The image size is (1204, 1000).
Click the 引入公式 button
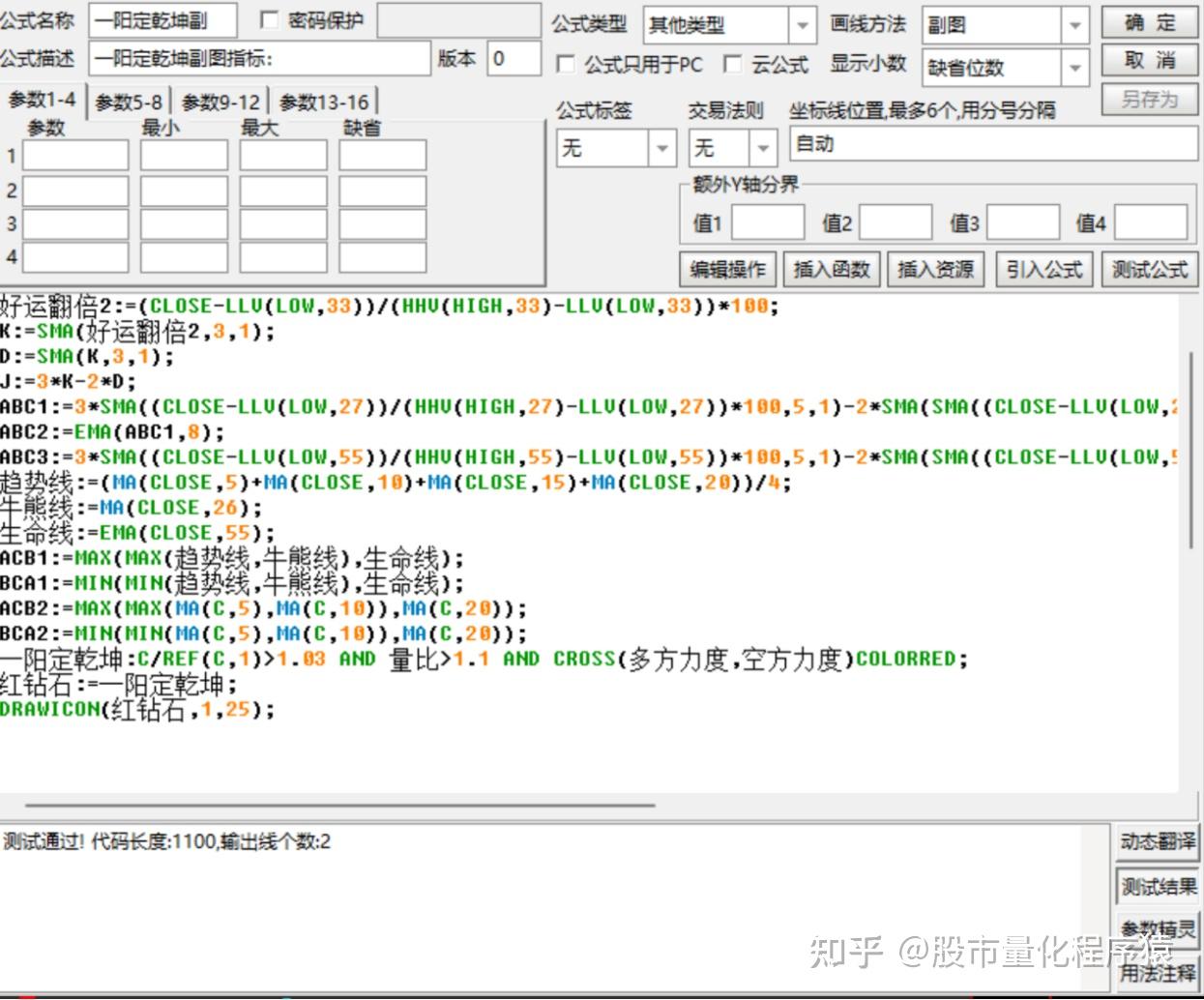(1044, 269)
